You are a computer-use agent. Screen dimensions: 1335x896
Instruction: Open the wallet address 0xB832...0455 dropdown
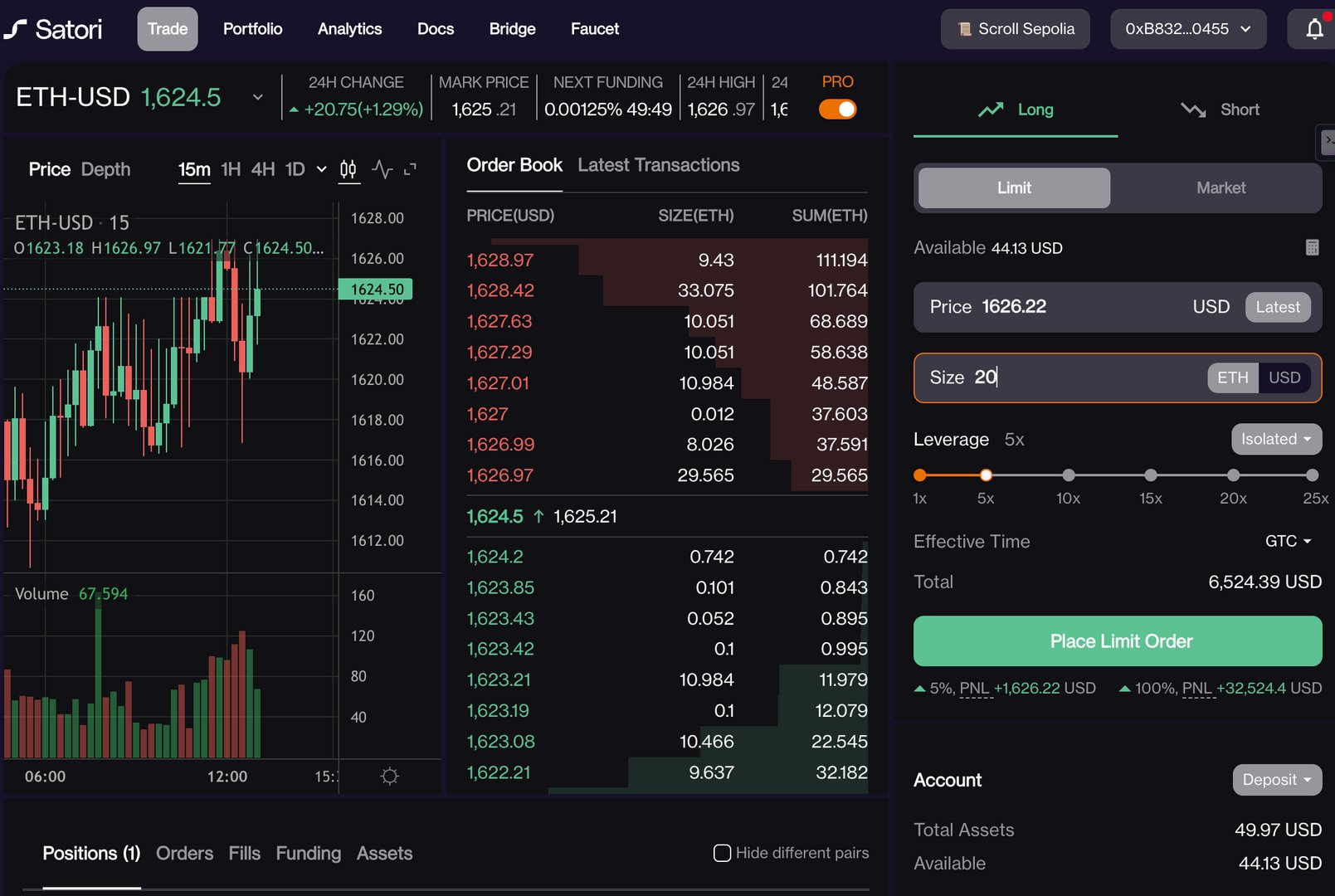pyautogui.click(x=1187, y=29)
